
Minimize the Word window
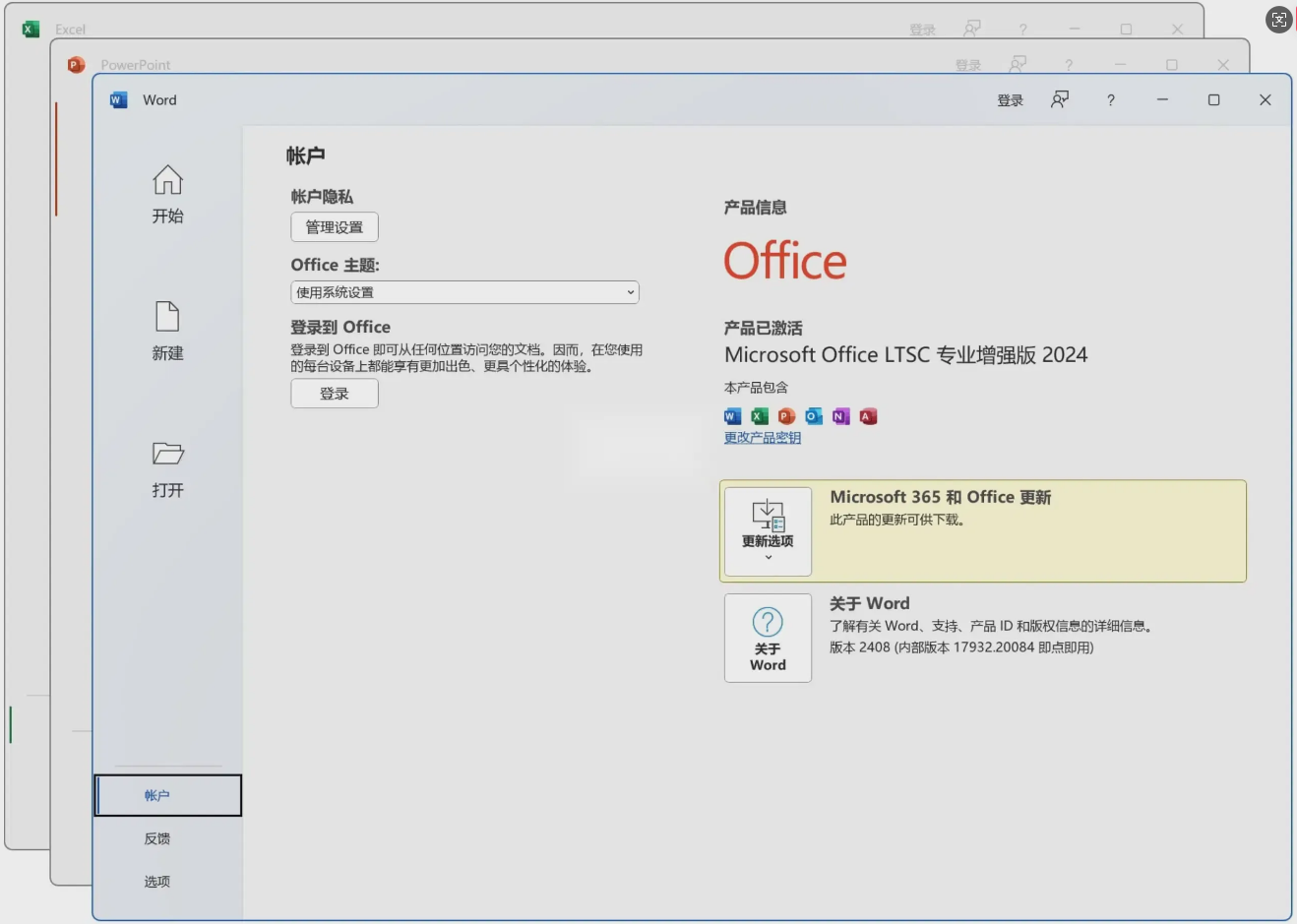point(1162,99)
